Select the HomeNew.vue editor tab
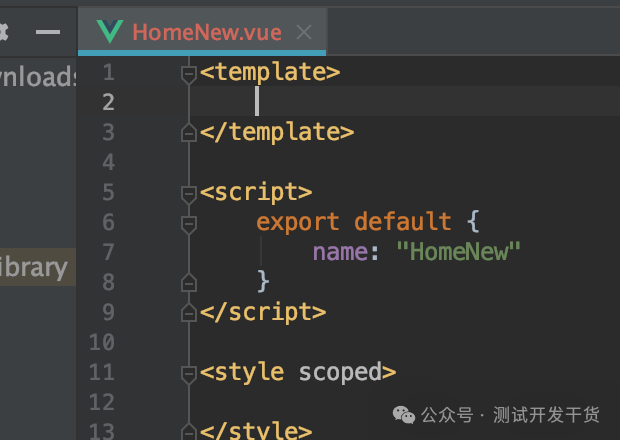This screenshot has height=440, width=620. coord(202,32)
